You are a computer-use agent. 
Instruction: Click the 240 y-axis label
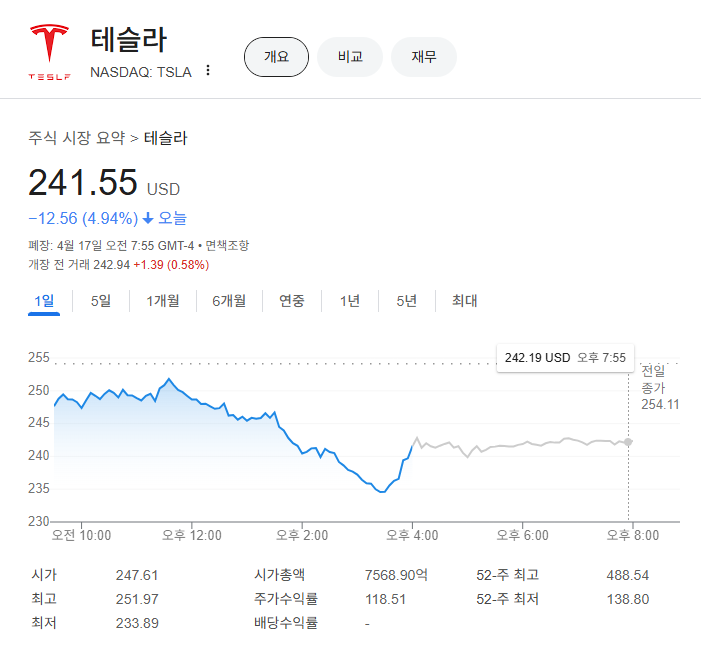39,456
